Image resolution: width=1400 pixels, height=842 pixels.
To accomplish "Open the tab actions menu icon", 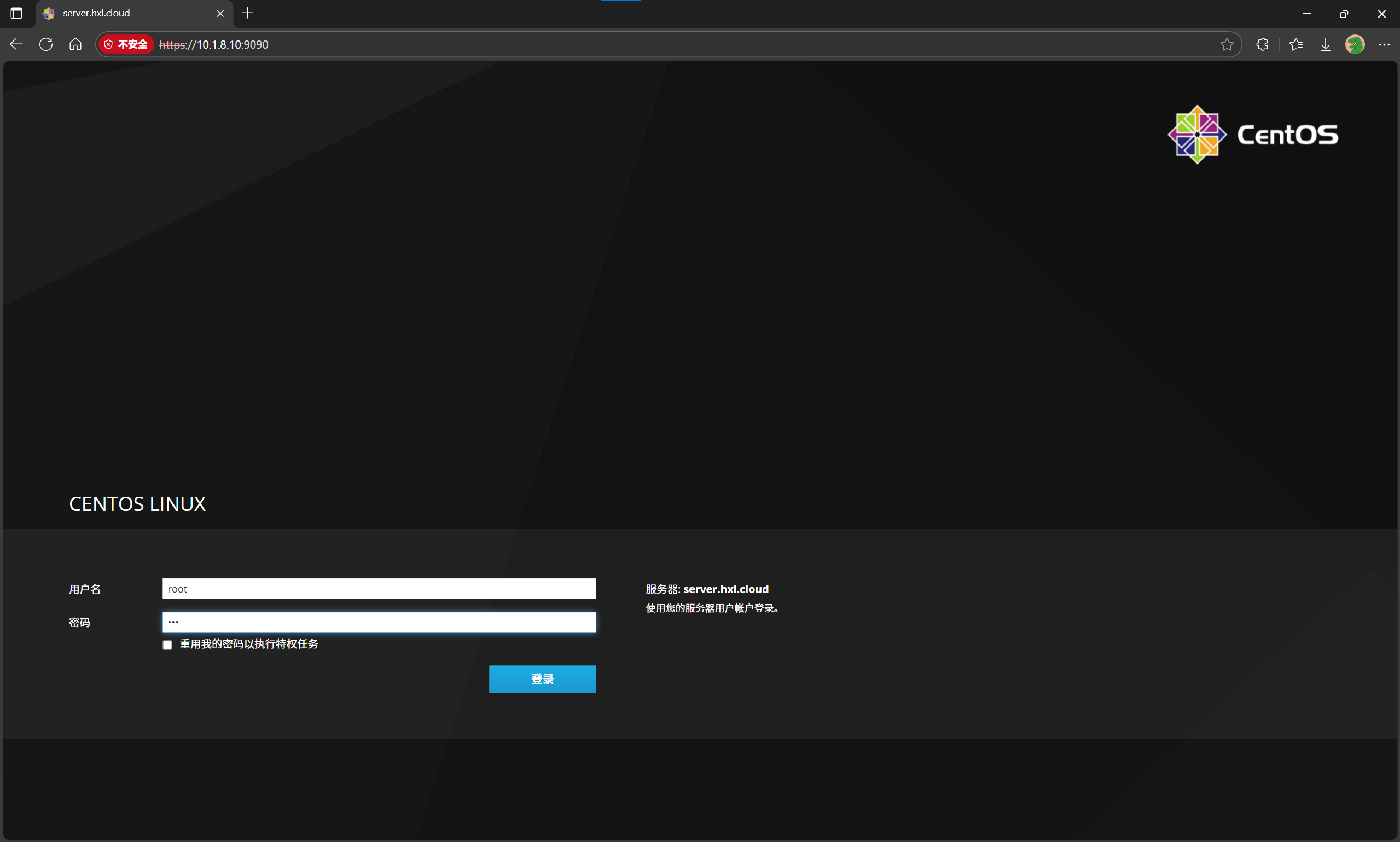I will [x=16, y=13].
